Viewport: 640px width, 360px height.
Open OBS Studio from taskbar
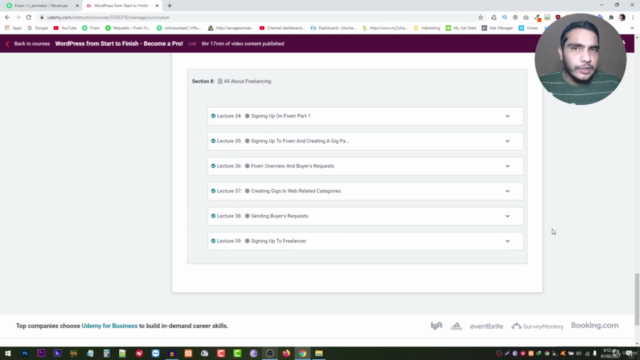[x=270, y=353]
